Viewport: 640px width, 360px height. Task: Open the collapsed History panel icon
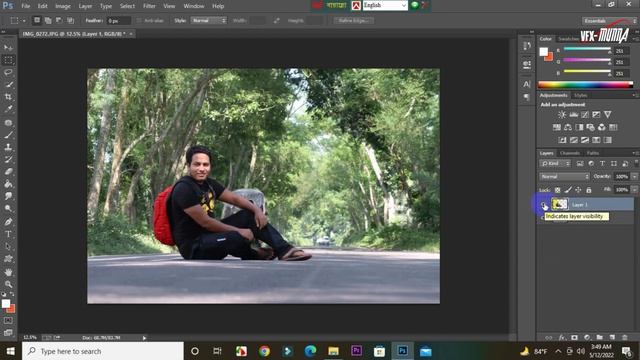[x=527, y=46]
